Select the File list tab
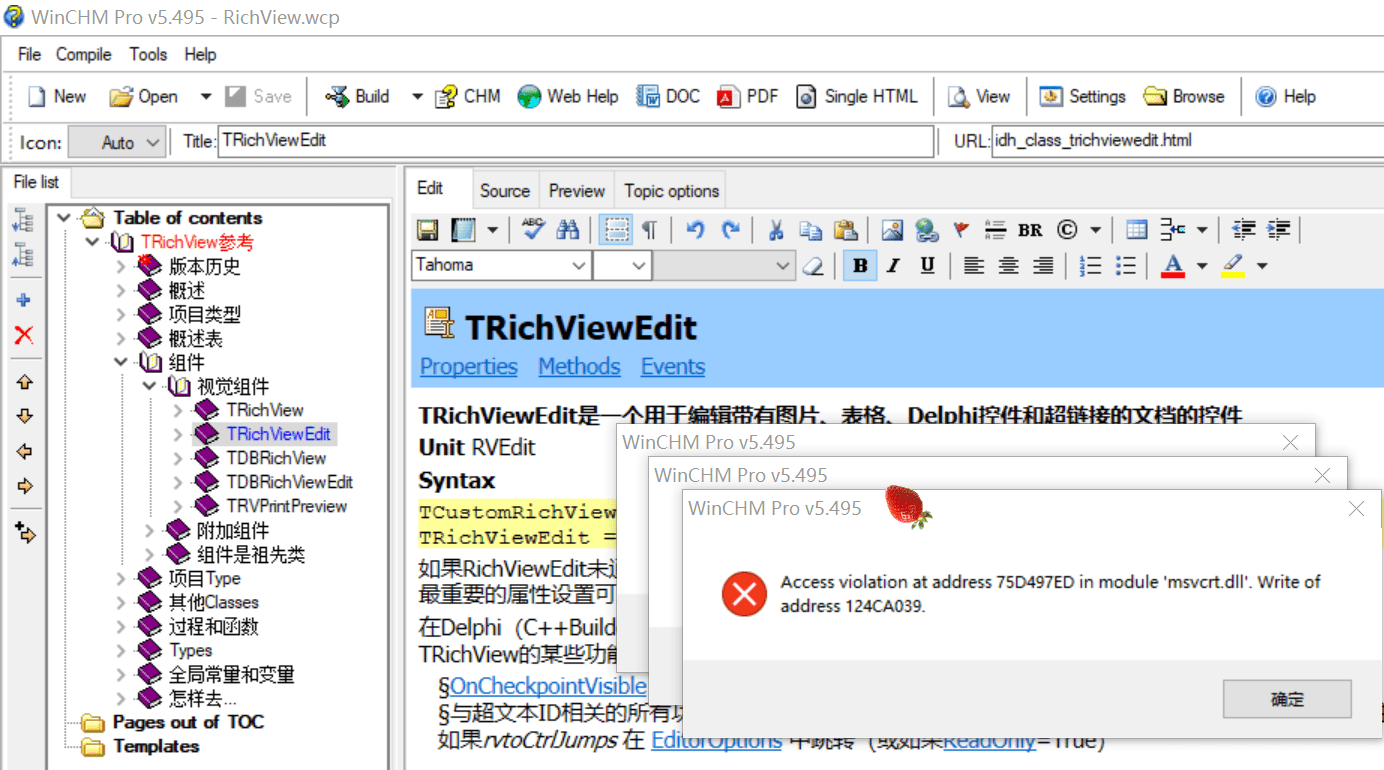1384x770 pixels. pos(36,182)
